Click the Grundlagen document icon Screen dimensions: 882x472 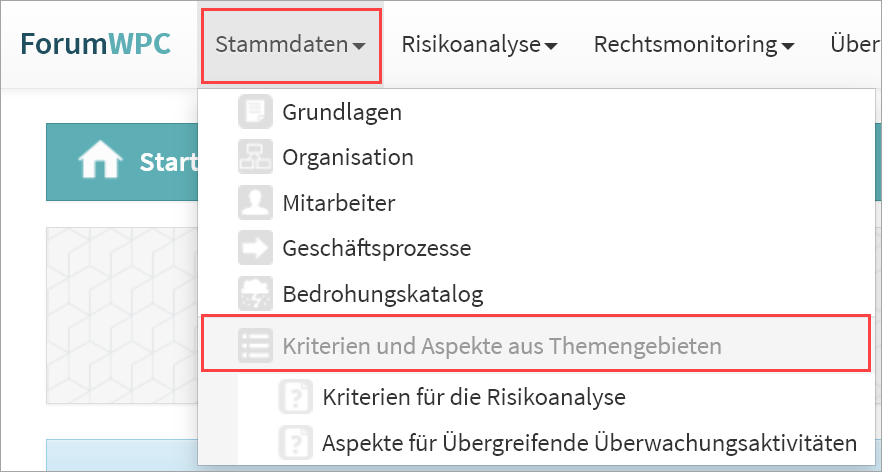(255, 112)
